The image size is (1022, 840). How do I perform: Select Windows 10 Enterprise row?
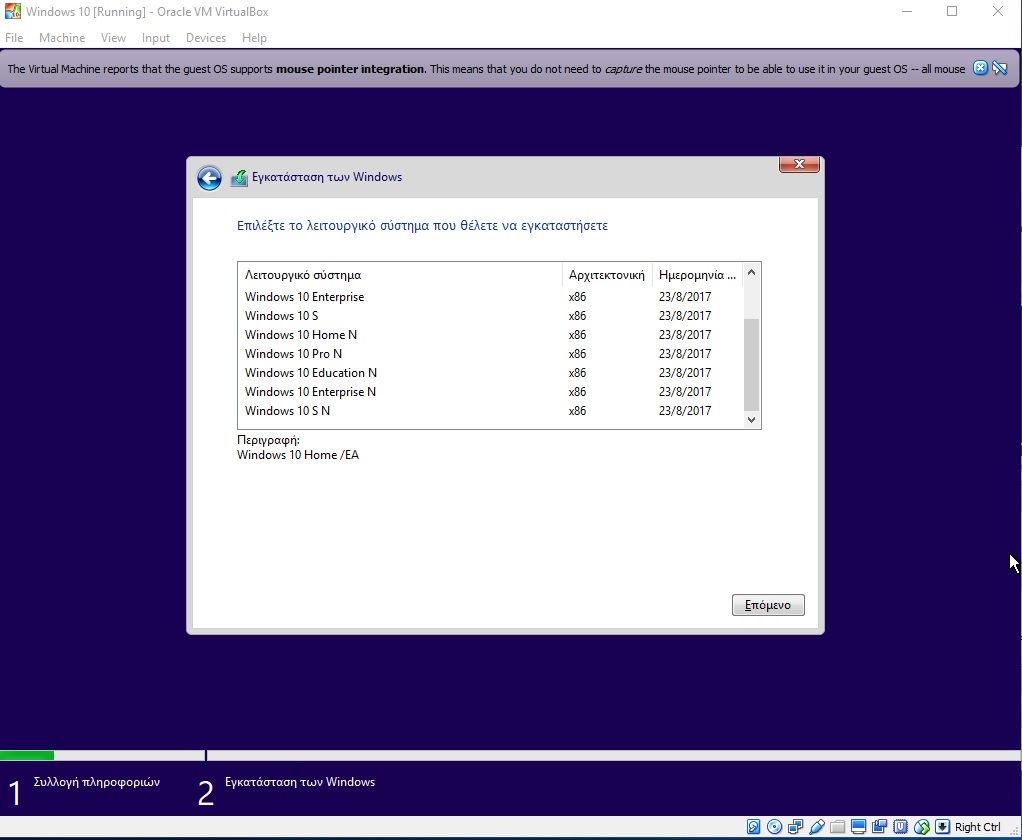[491, 297]
